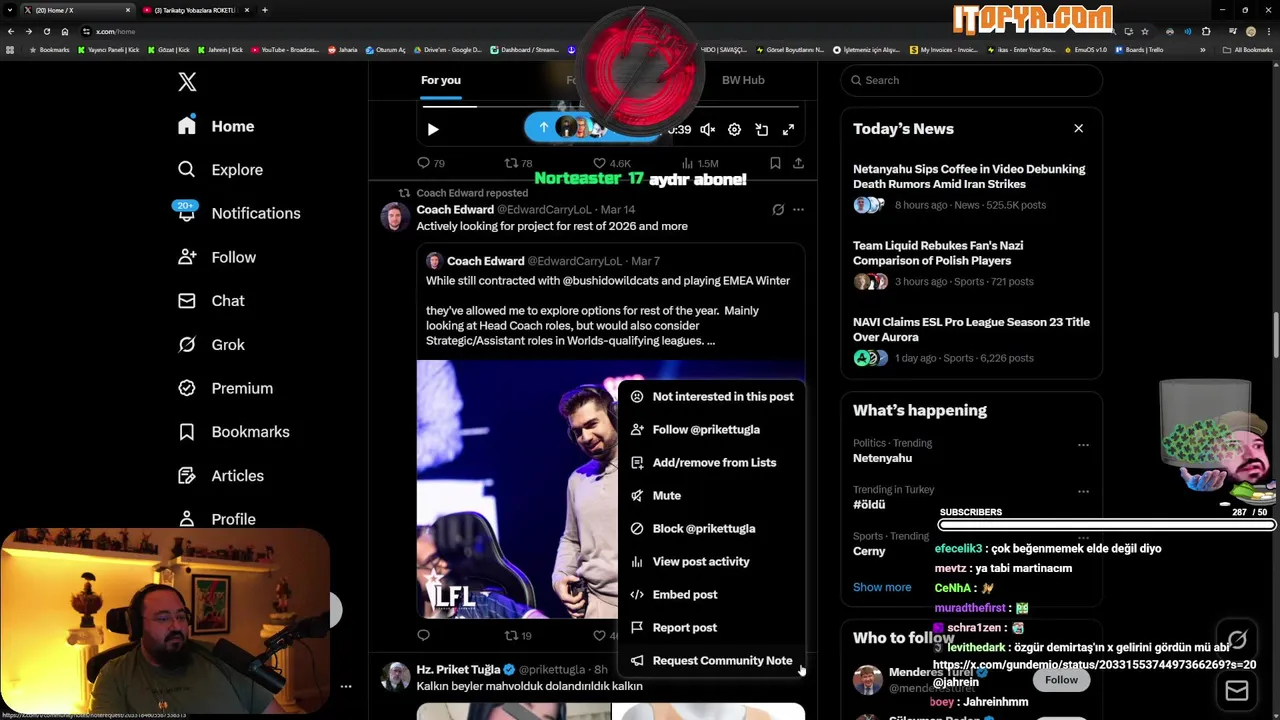Viewport: 1280px width, 720px height.
Task: Open Articles in the sidebar
Action: [x=221, y=476]
